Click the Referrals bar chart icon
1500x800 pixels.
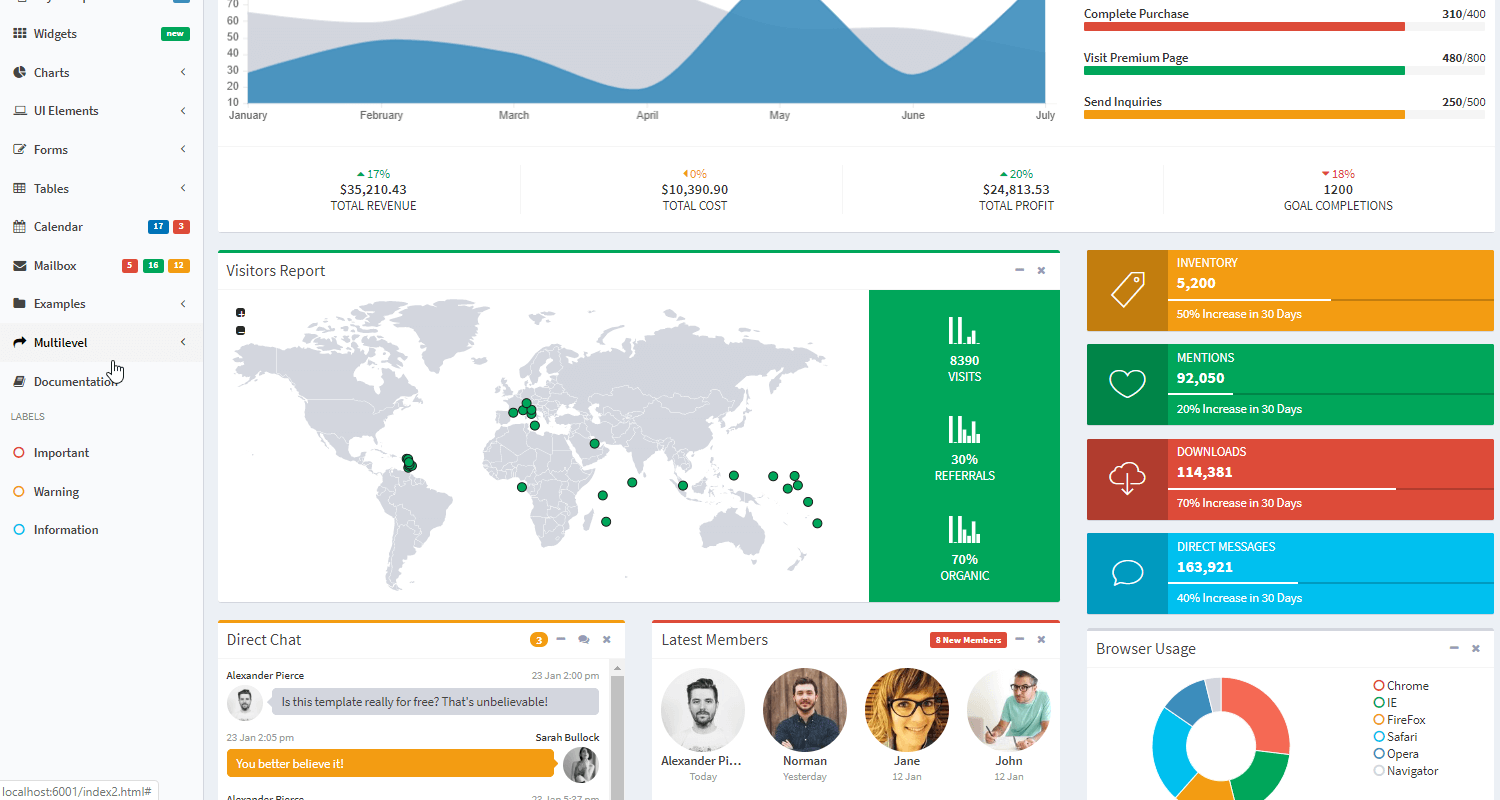964,430
